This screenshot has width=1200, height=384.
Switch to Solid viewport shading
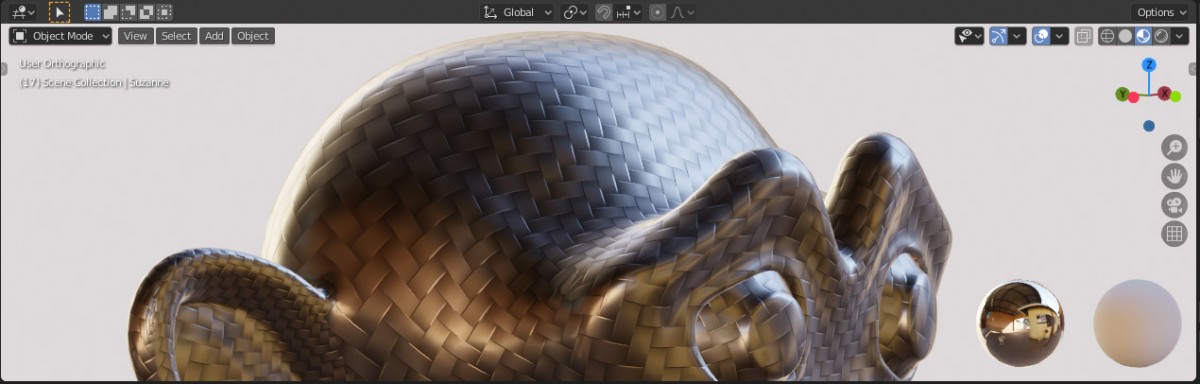(x=1125, y=36)
